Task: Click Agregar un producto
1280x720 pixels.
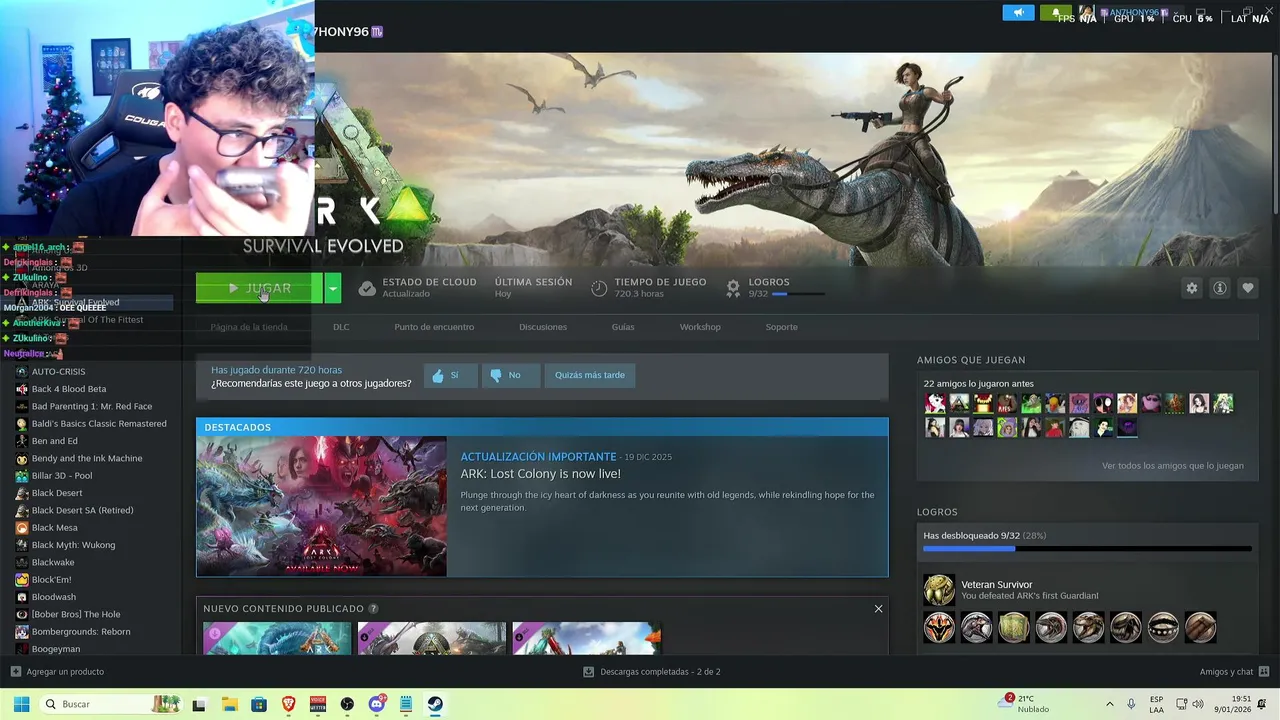Action: coord(57,672)
